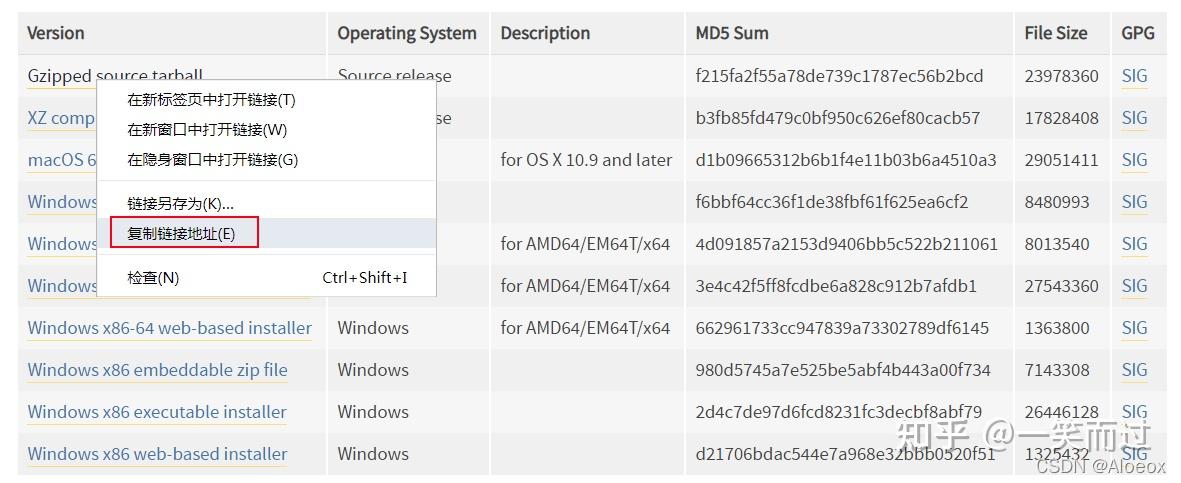The height and width of the screenshot is (483, 1181).
Task: Click SIG link in the 8480993 size row
Action: click(1134, 202)
